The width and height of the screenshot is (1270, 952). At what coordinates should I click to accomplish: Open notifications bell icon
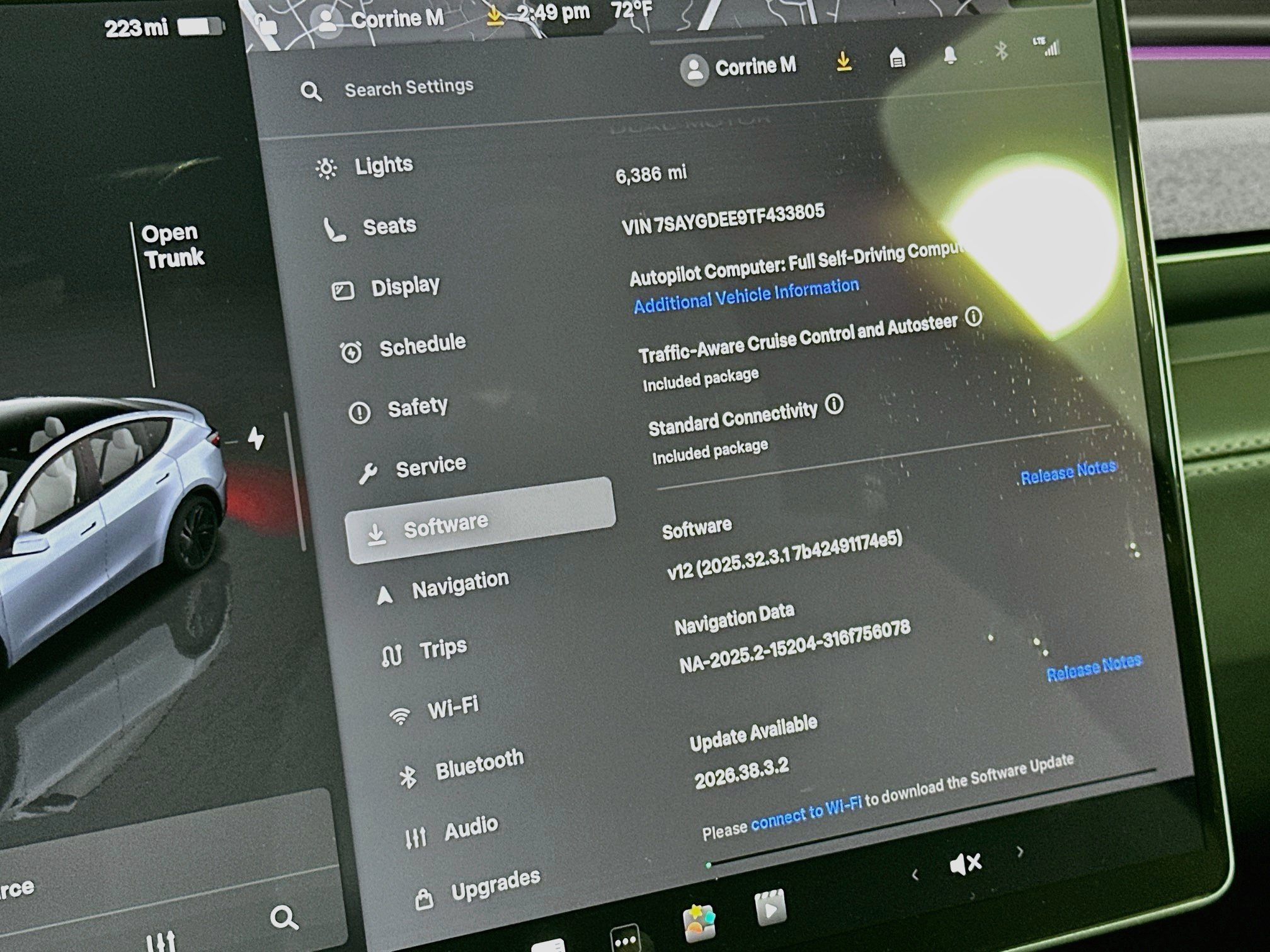[950, 55]
